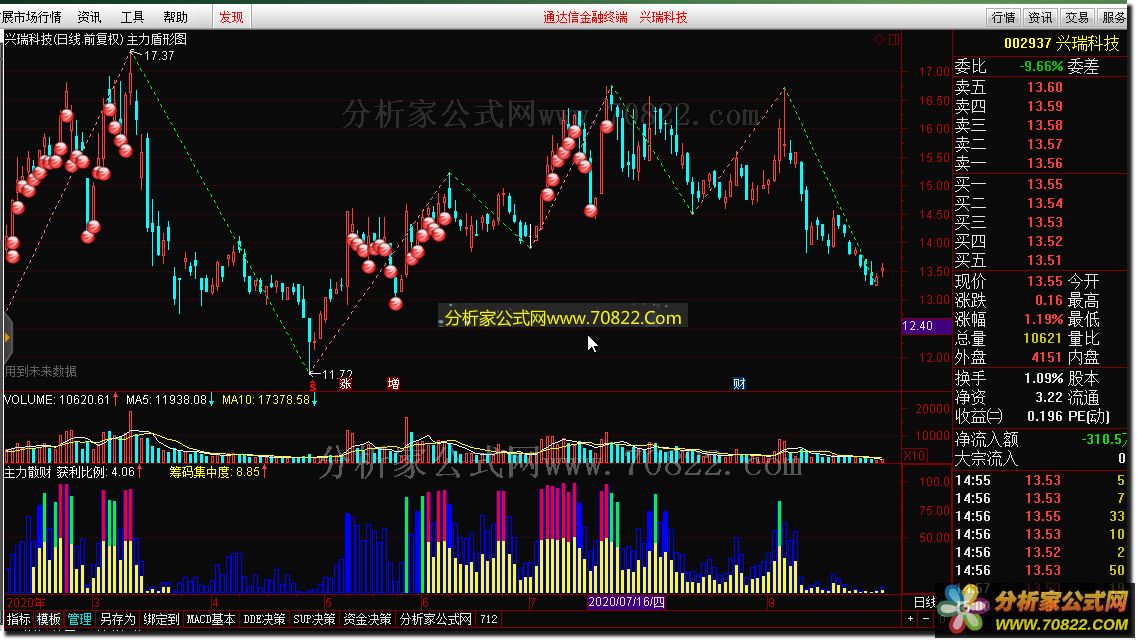Click the 总量 10621 value
Image resolution: width=1137 pixels, height=640 pixels.
(1043, 338)
